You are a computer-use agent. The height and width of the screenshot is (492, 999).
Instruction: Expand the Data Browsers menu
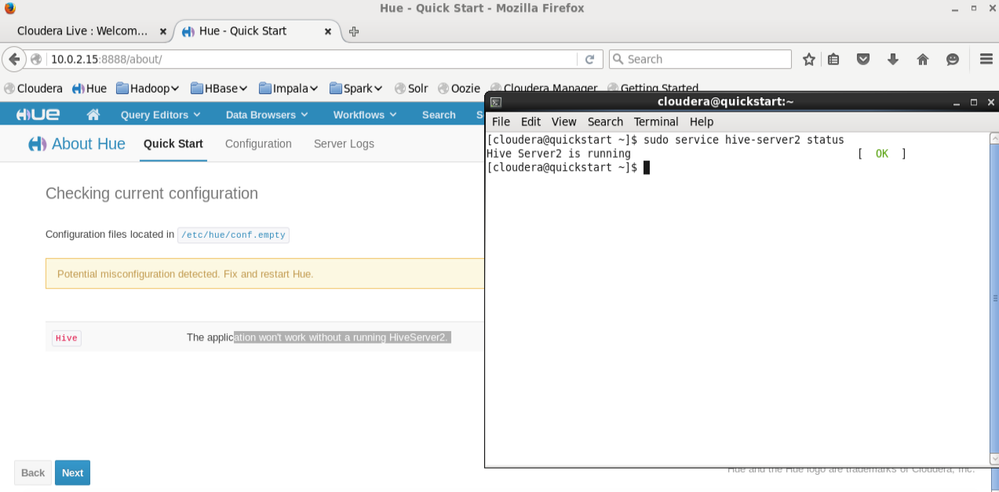[267, 115]
